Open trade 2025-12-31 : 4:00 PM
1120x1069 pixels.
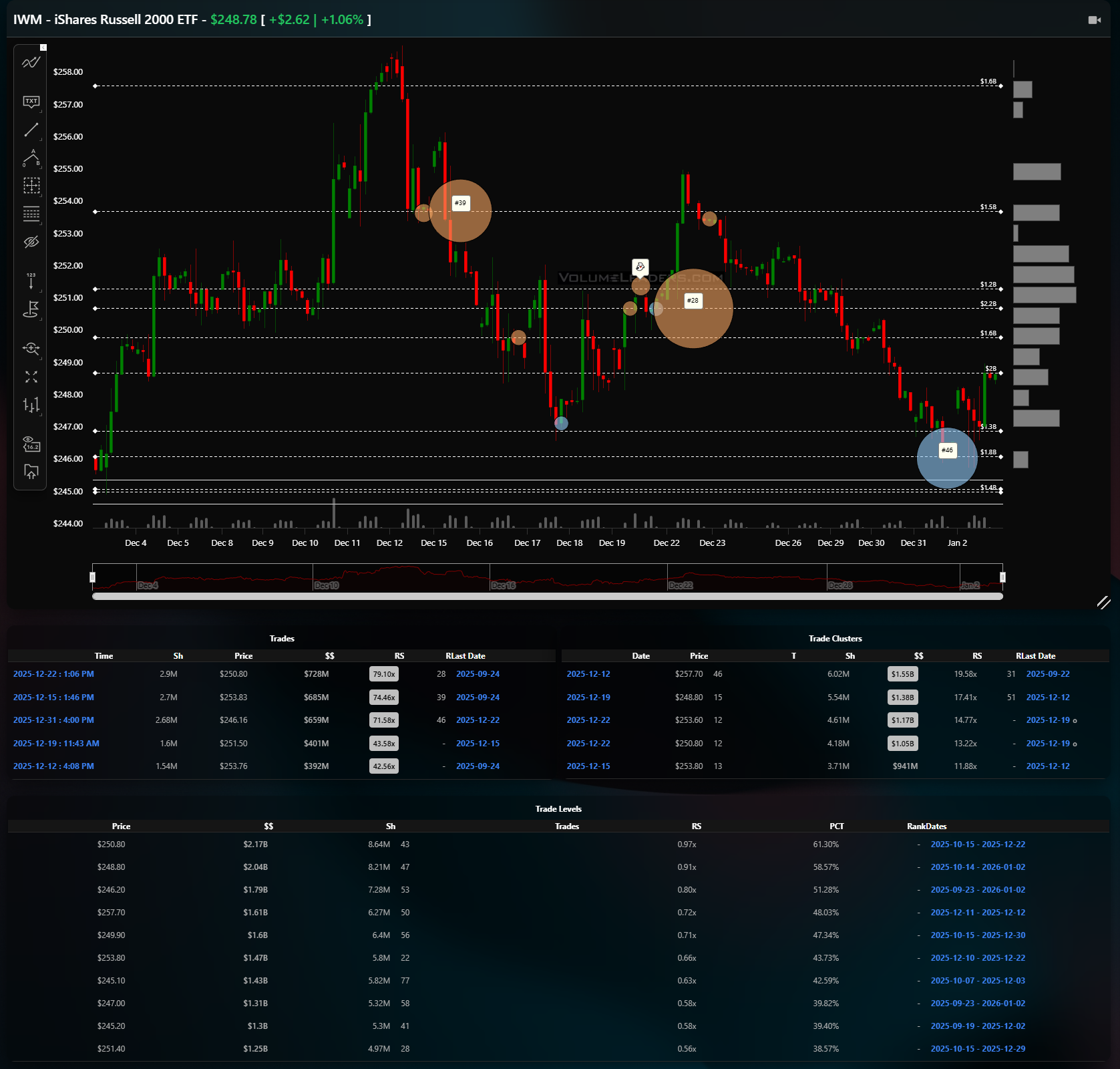53,720
